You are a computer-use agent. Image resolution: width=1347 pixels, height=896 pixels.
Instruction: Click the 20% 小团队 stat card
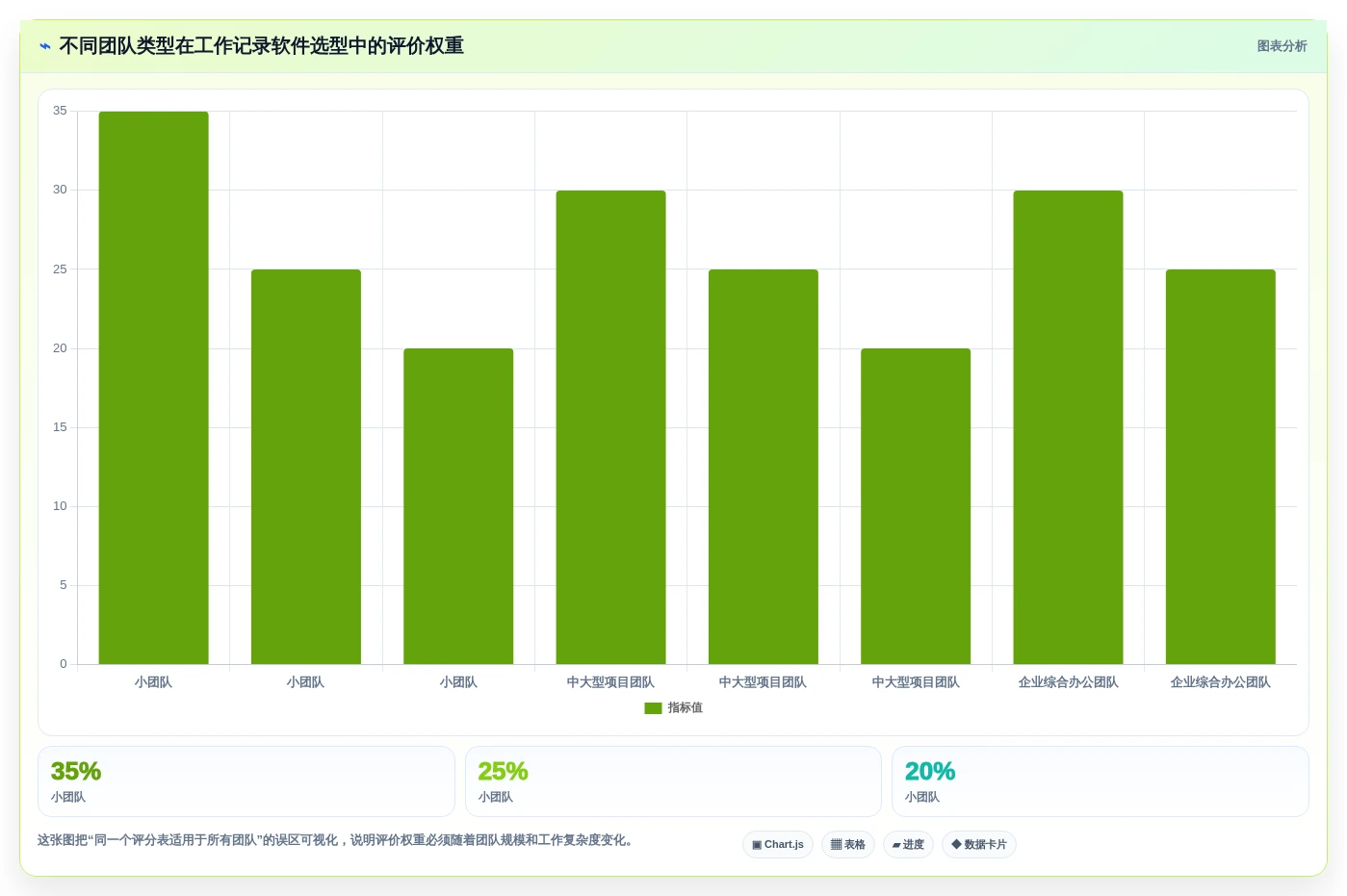pos(1101,781)
